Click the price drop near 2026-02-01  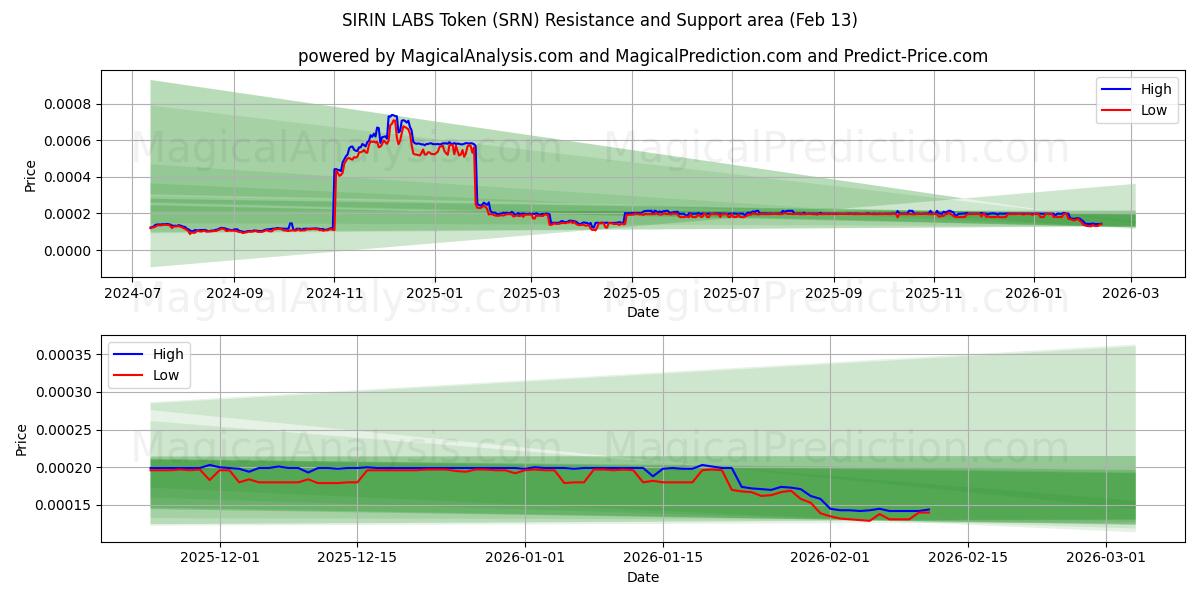(x=820, y=505)
